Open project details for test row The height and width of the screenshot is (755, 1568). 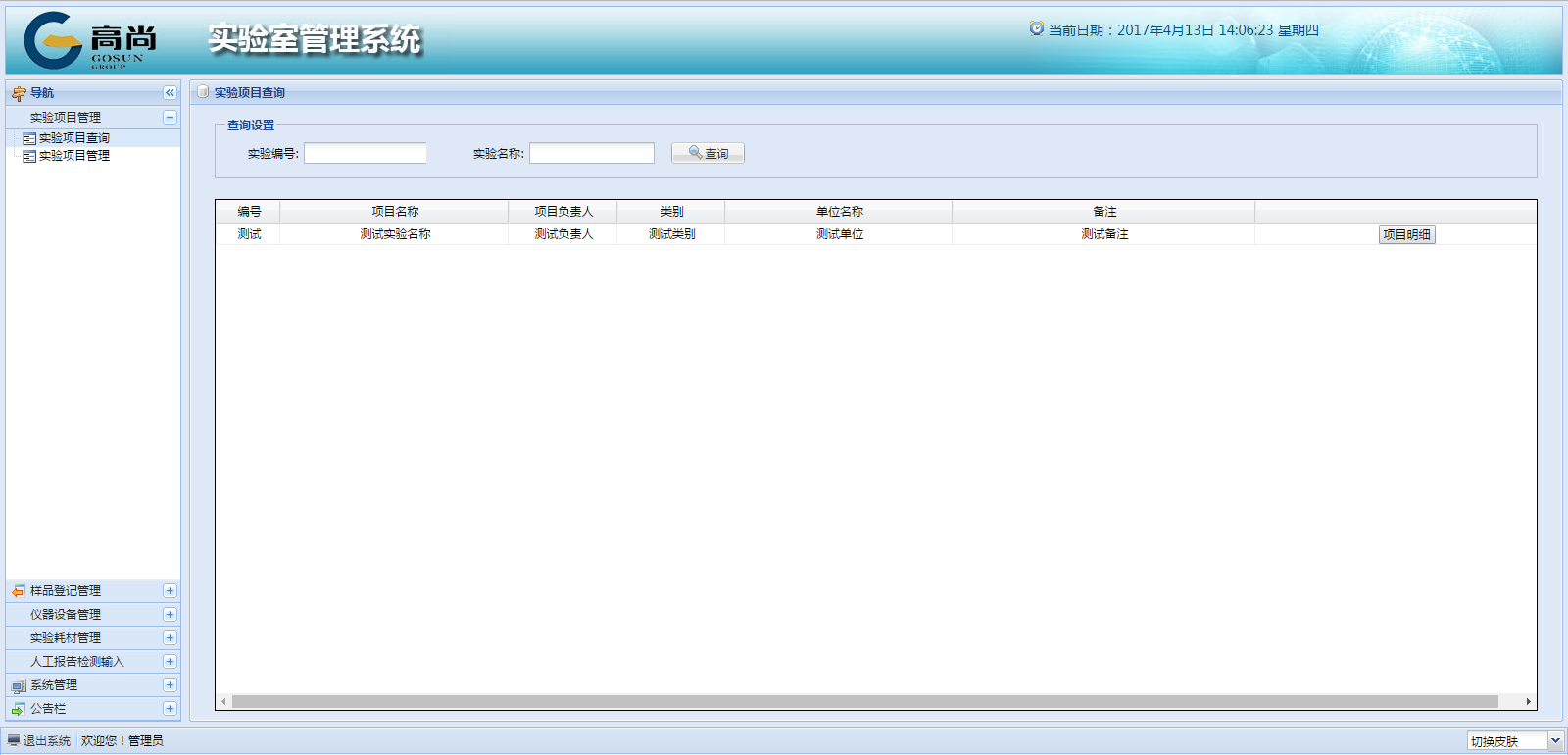point(1406,234)
